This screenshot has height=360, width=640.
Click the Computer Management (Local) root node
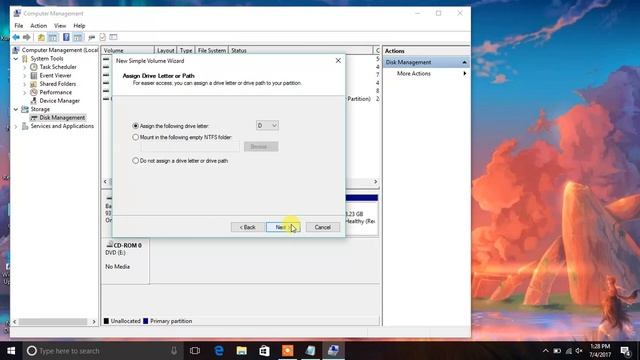pyautogui.click(x=60, y=50)
